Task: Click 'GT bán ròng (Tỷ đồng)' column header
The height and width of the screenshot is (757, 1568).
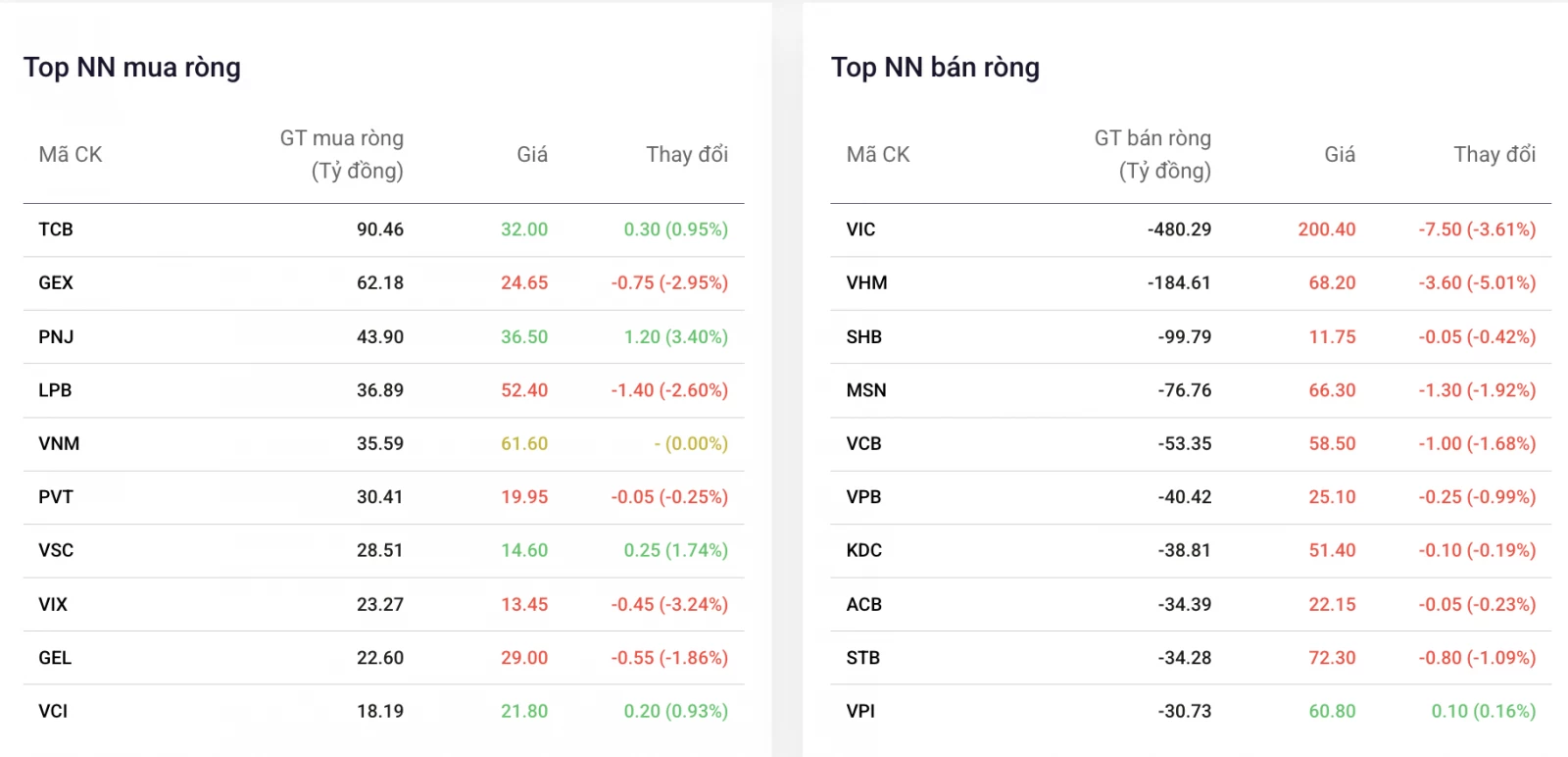Action: [1152, 155]
